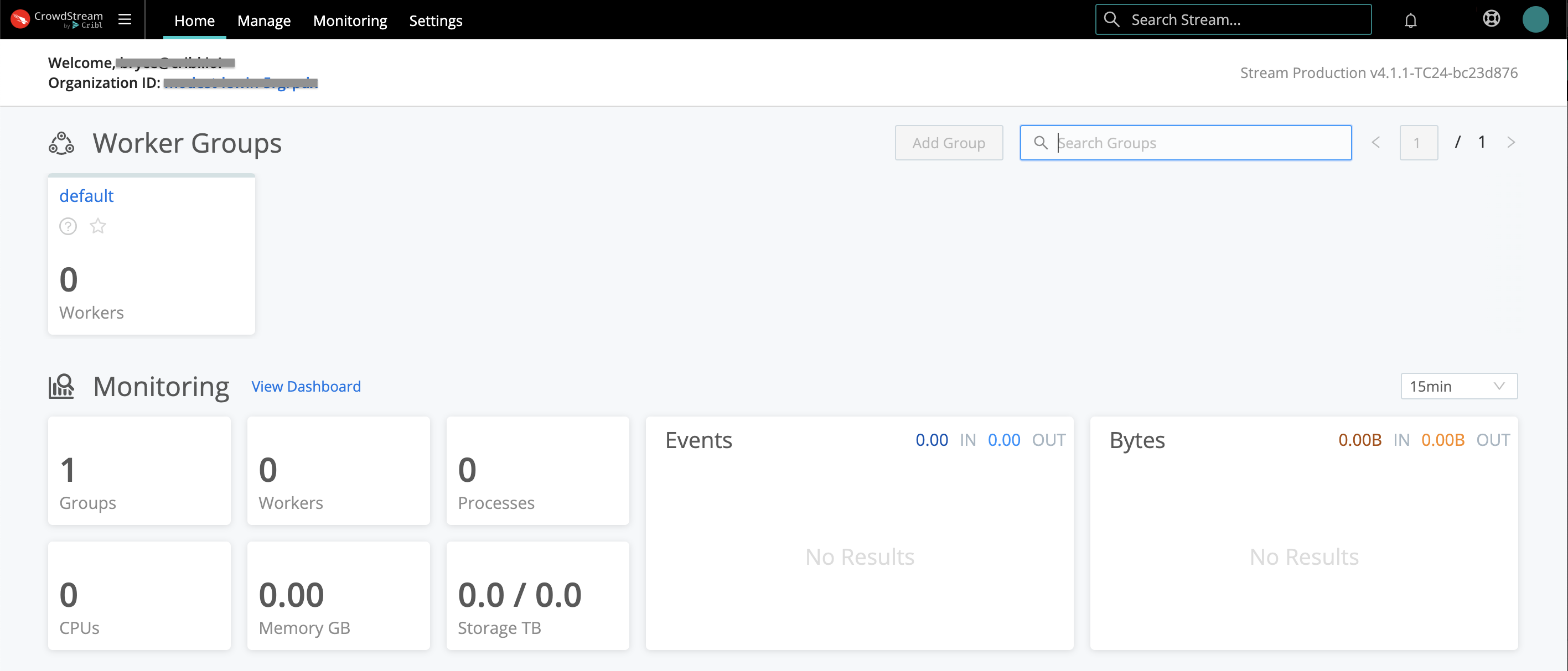Click the help lifebuoy icon
Viewport: 1568px width, 671px height.
[1491, 19]
